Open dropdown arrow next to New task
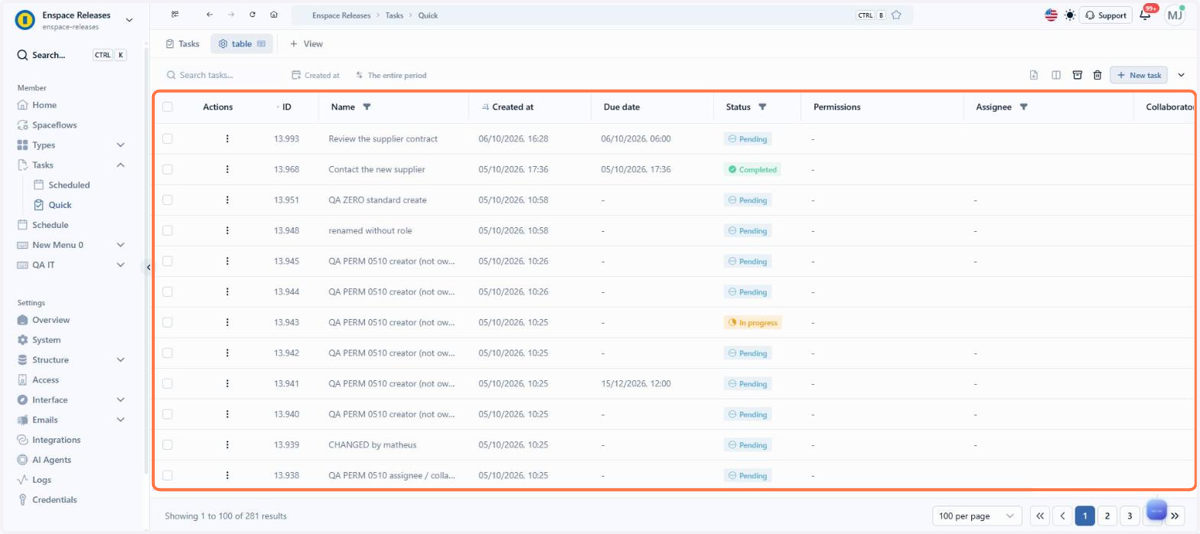The image size is (1200, 534). (1181, 75)
